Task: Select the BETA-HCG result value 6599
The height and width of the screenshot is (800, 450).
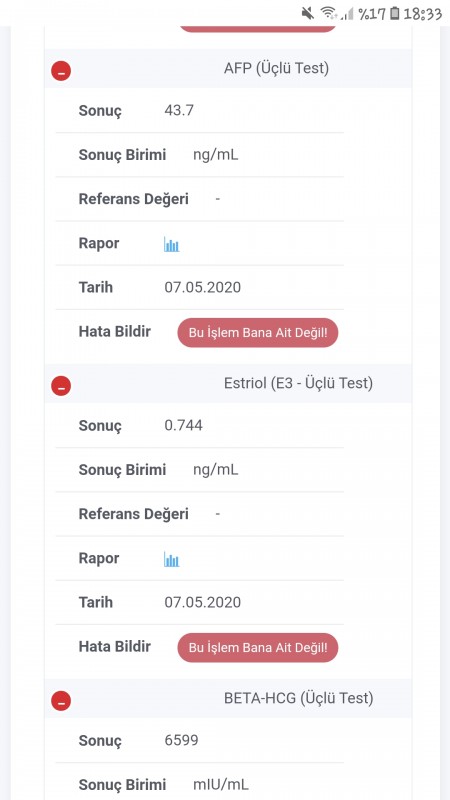Action: pos(181,740)
